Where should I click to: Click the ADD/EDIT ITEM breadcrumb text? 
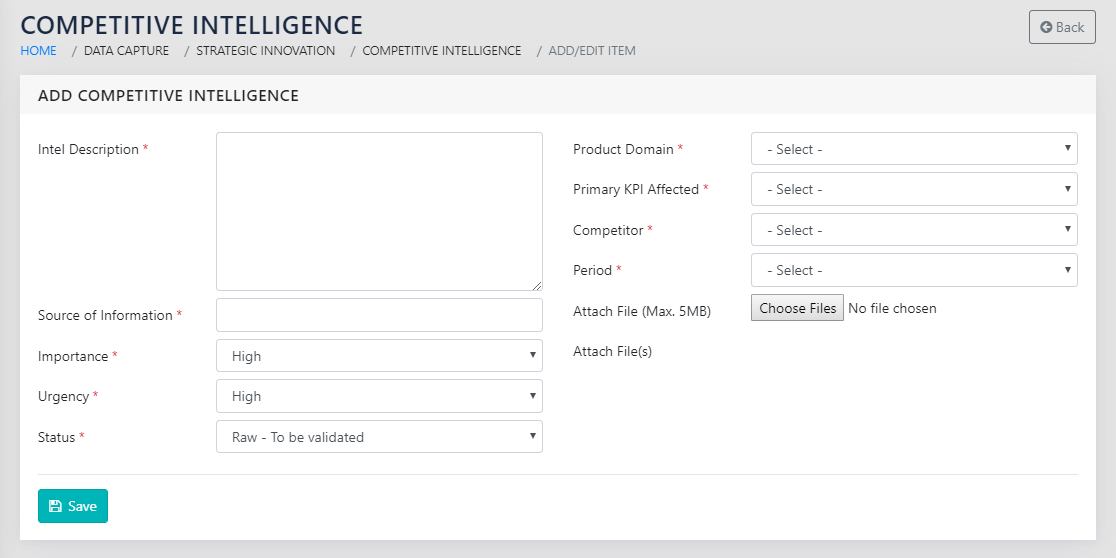coord(591,50)
